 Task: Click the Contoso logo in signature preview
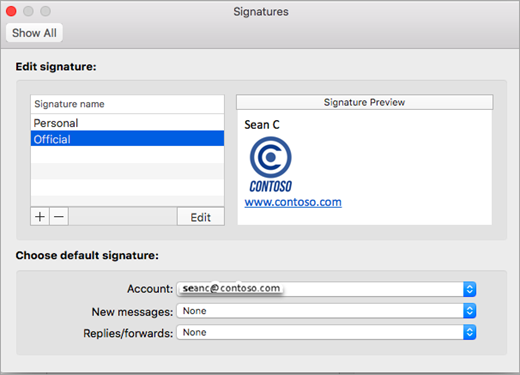click(x=271, y=164)
